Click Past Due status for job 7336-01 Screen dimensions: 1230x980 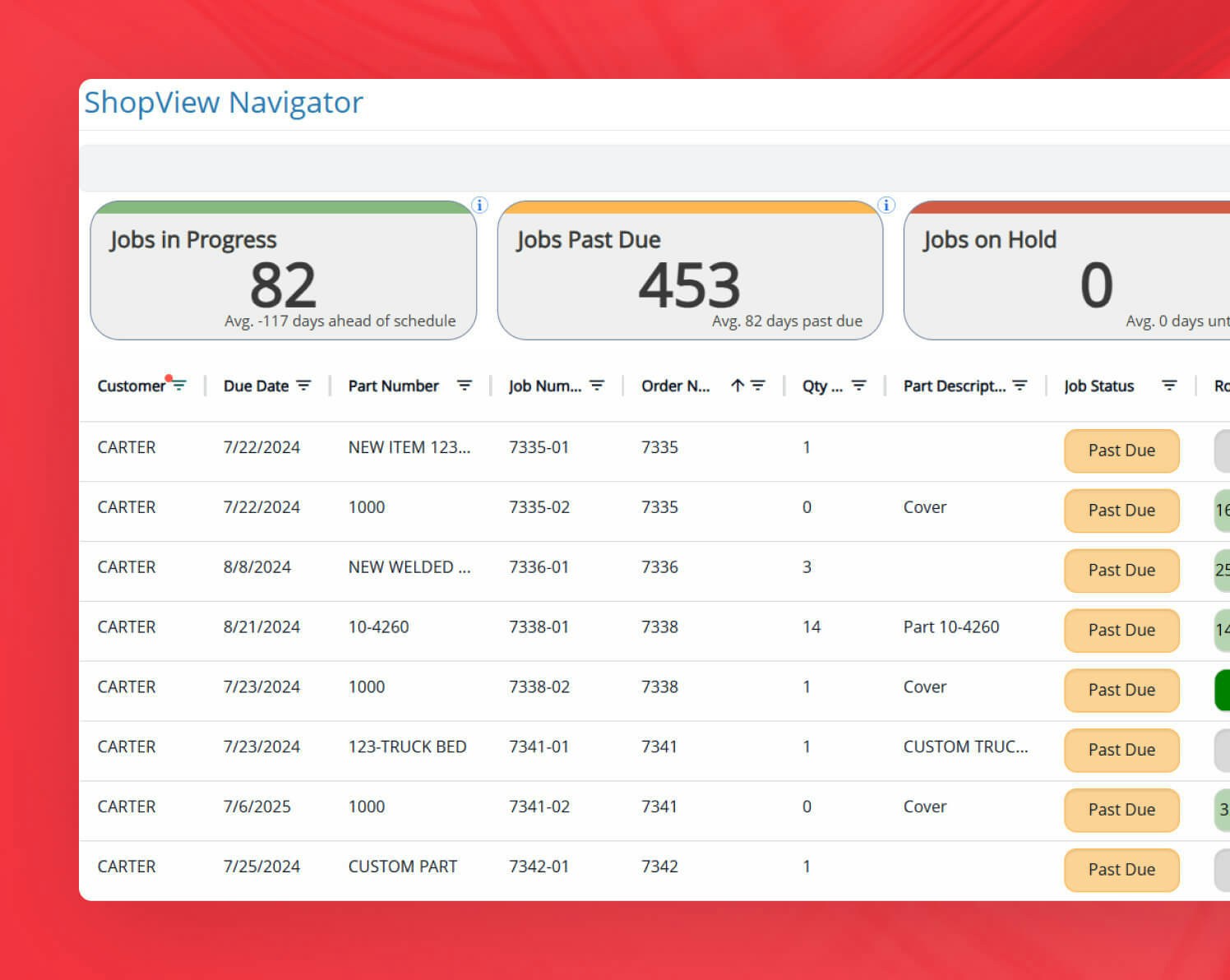point(1121,571)
